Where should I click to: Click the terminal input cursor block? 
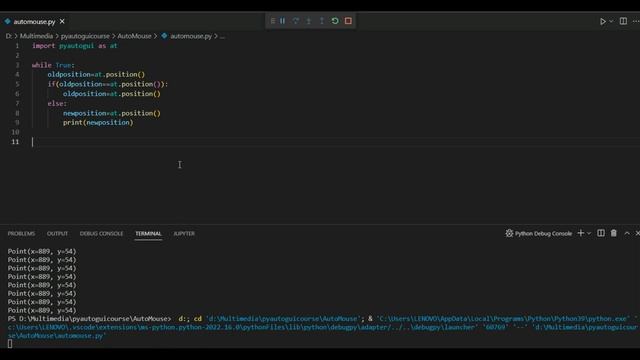[10, 344]
